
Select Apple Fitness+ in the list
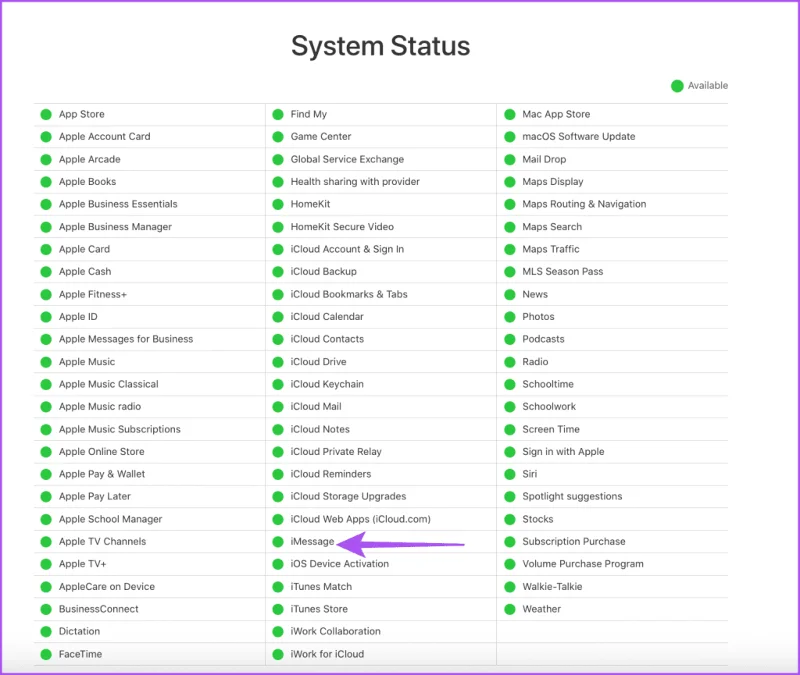(93, 294)
